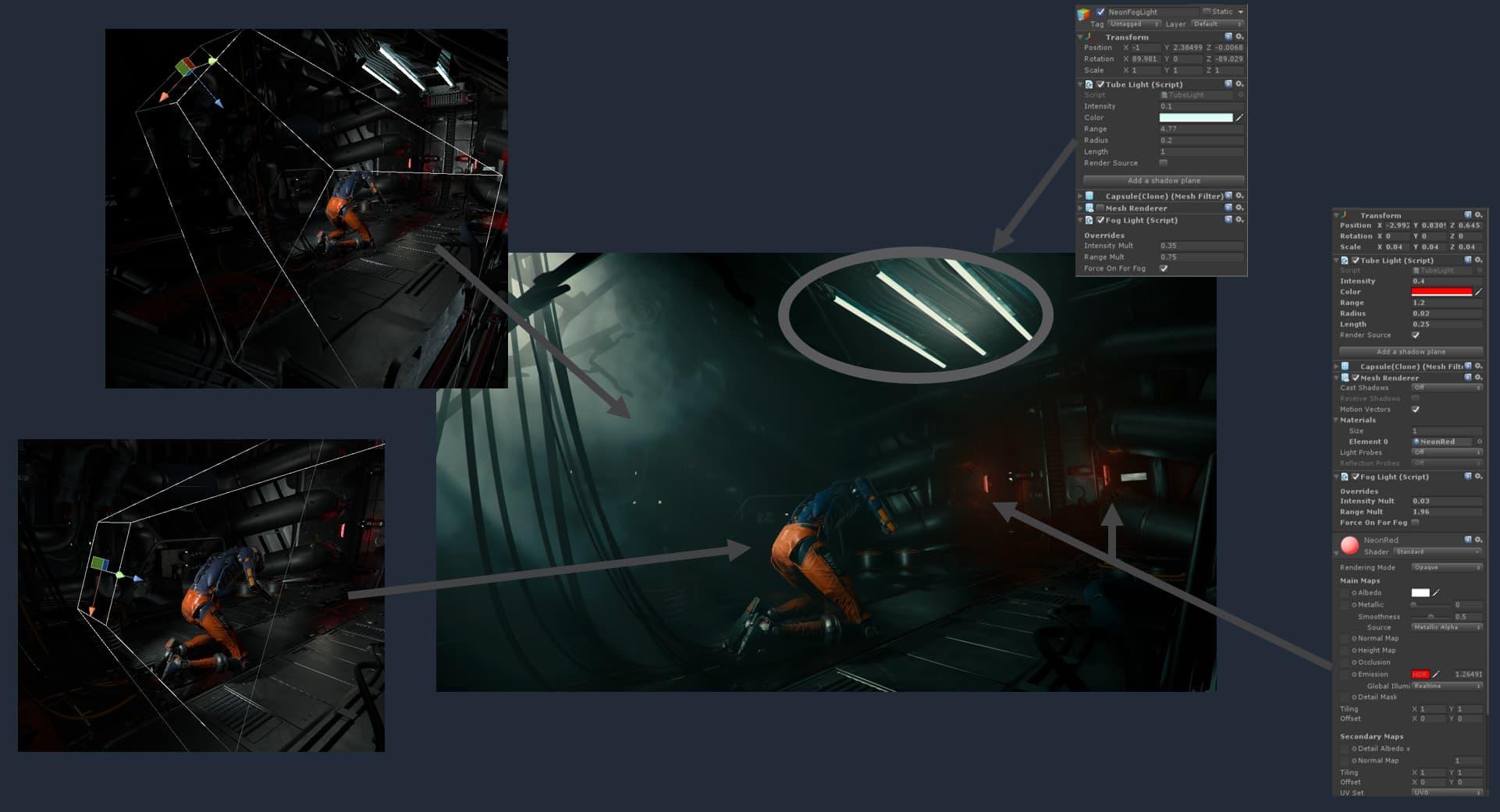This screenshot has width=1500, height=812.
Task: Click the Intensity field showing 0.4
Action: pos(1446,281)
